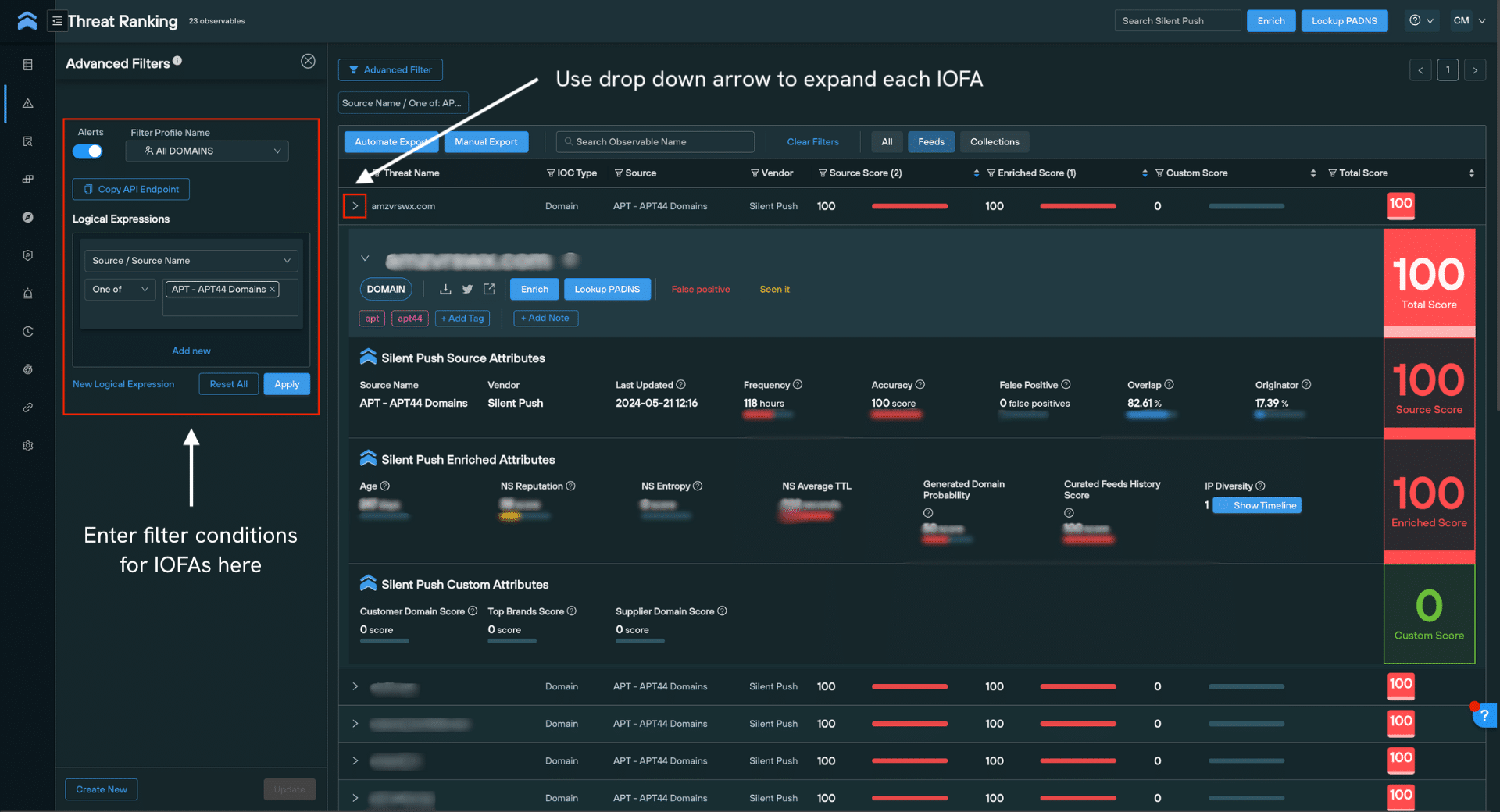Click the NS Reputation help icon

tap(570, 486)
